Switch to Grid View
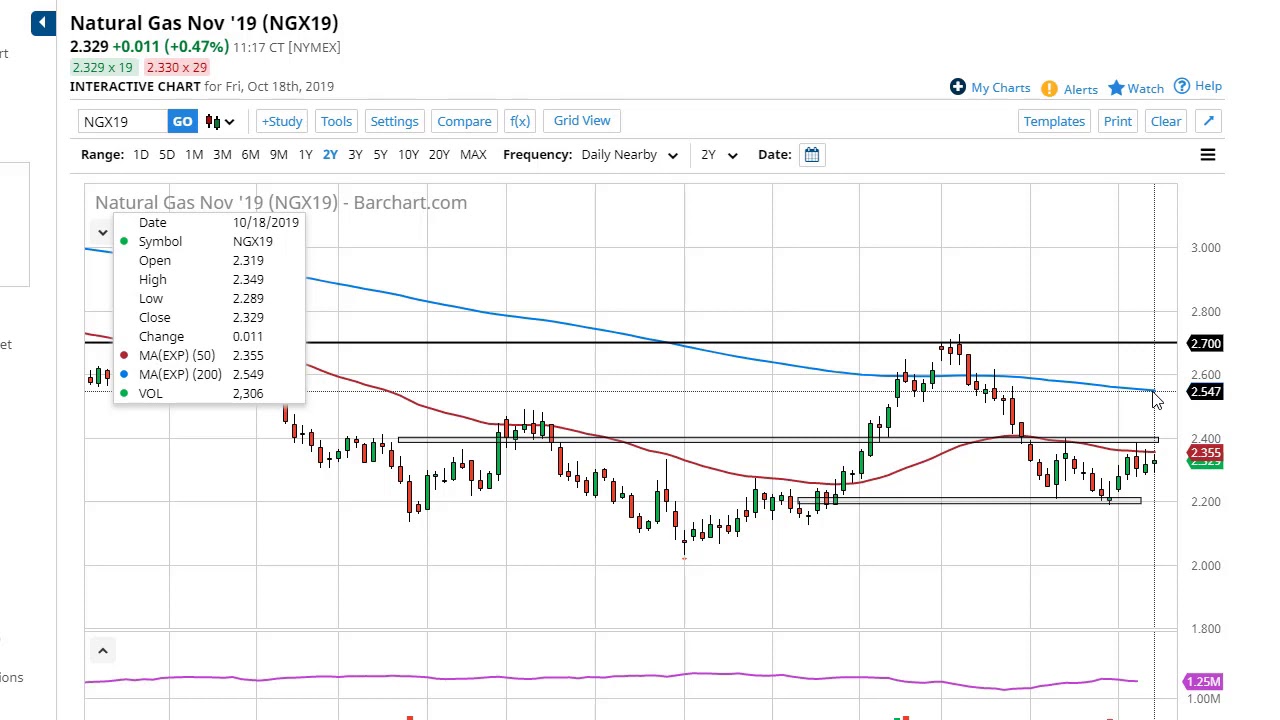 (582, 121)
